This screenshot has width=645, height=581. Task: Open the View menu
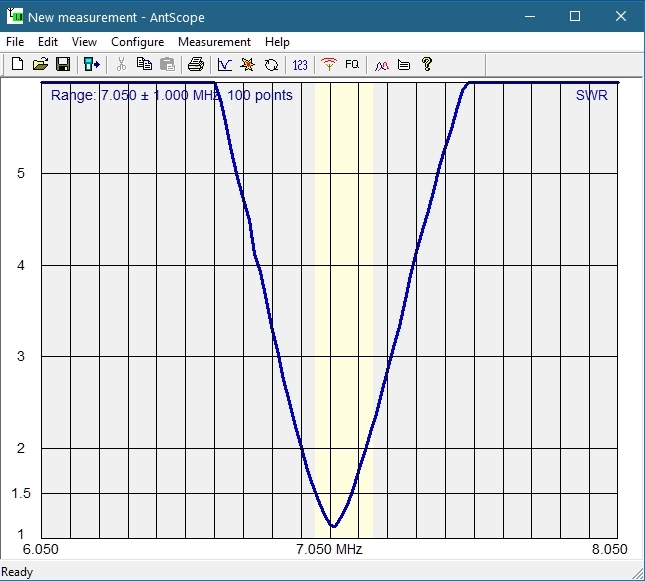point(84,42)
